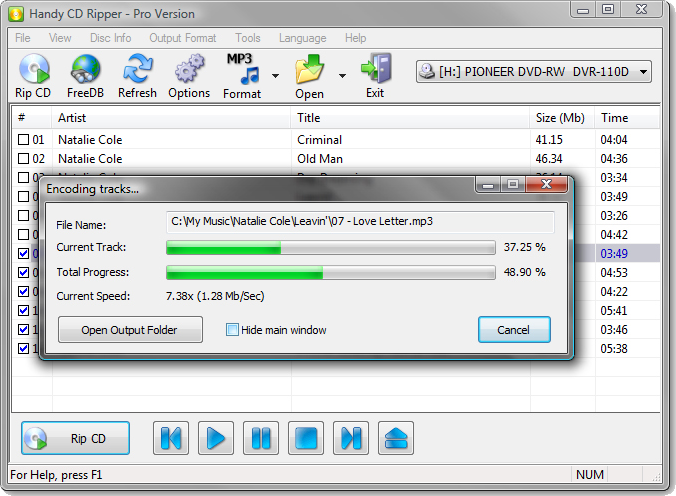Click the Total Progress bar
The image size is (676, 496).
point(330,272)
